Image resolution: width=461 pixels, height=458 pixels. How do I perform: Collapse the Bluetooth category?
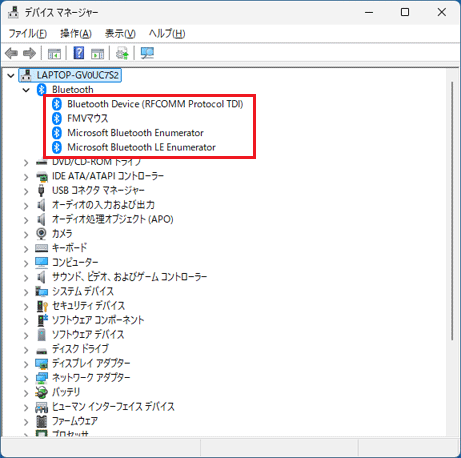[x=26, y=90]
